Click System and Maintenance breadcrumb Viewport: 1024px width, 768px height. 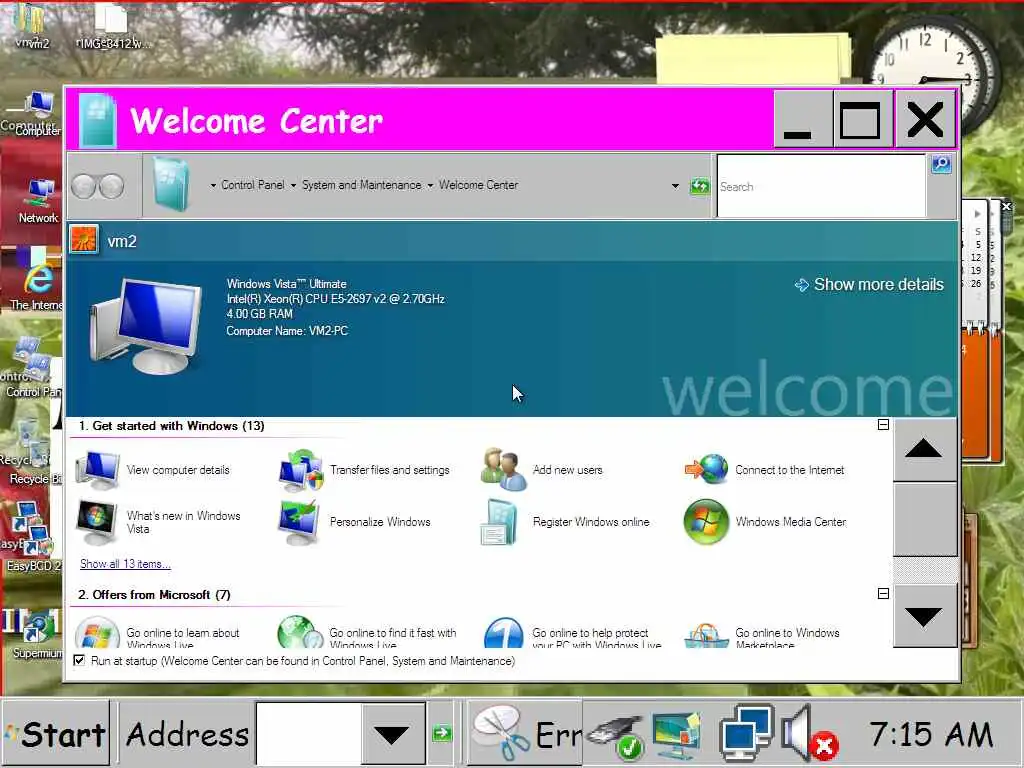point(361,185)
